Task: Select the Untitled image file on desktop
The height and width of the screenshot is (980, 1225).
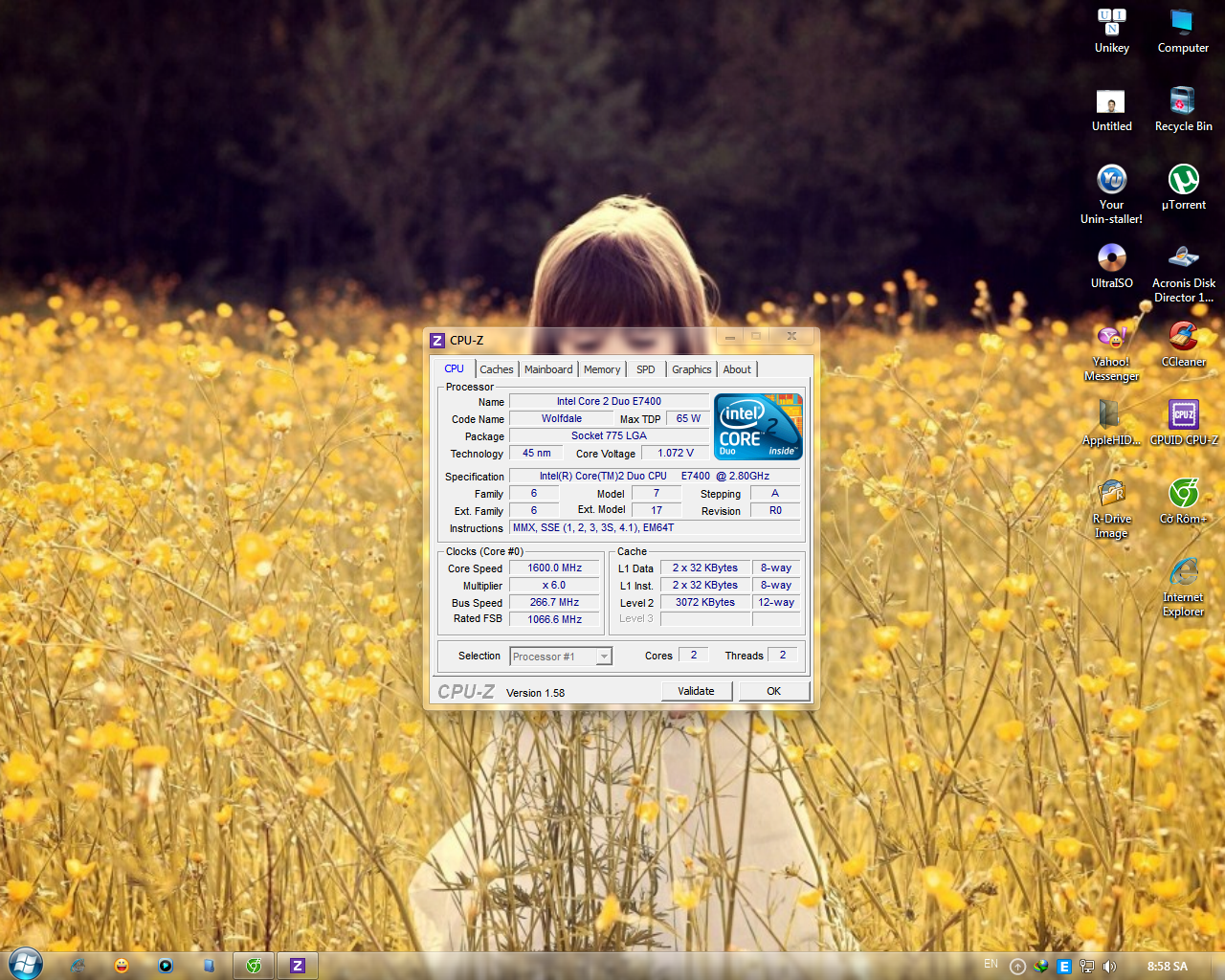Action: [x=1111, y=109]
